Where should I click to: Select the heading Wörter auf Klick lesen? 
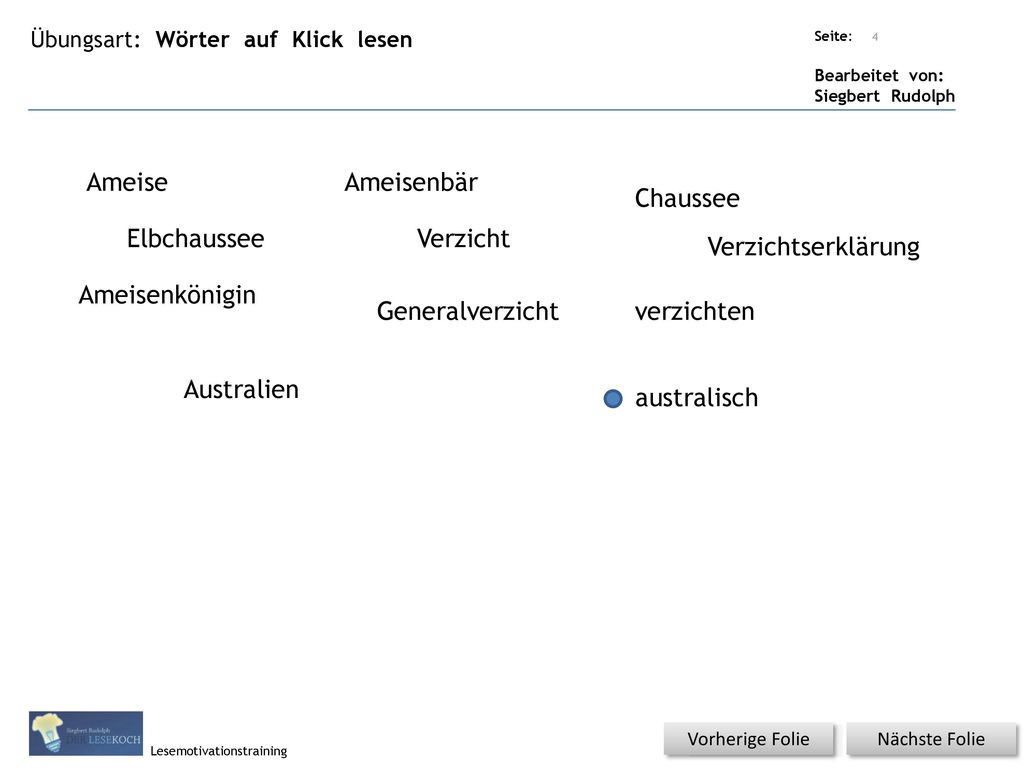click(x=284, y=40)
